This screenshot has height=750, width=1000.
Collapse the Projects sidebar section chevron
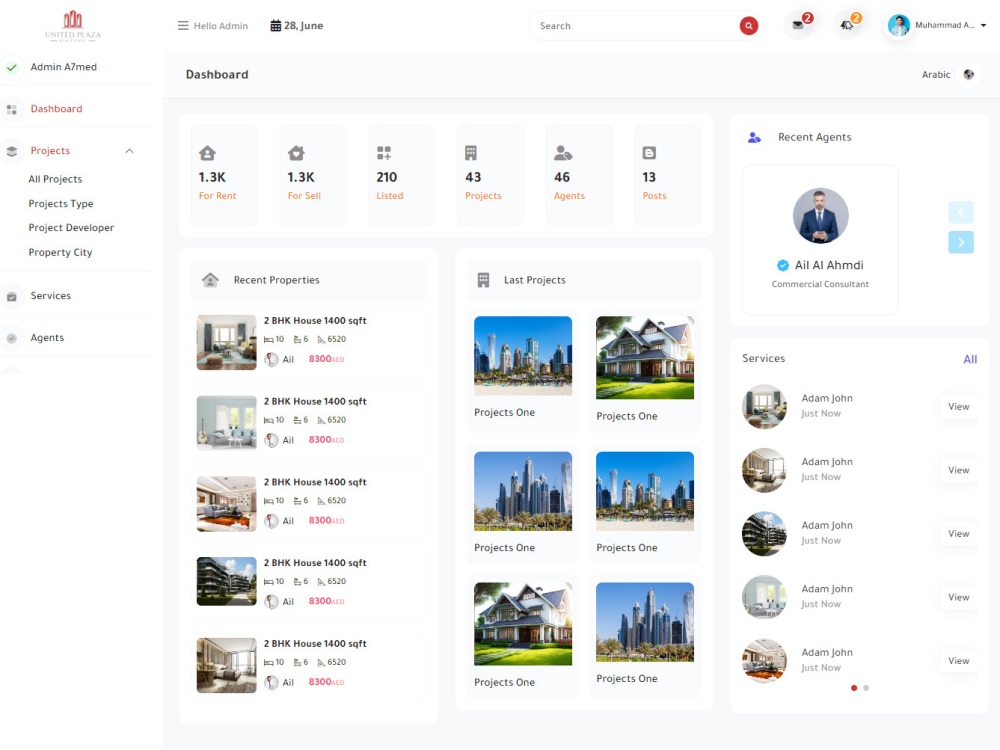coord(129,151)
